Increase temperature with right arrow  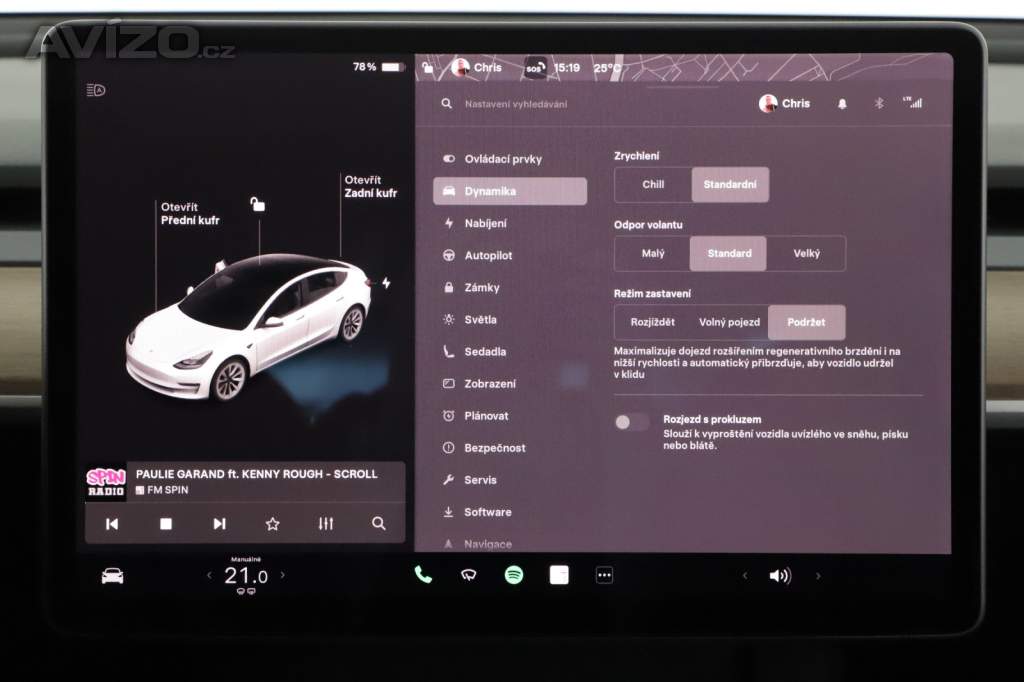pos(282,575)
